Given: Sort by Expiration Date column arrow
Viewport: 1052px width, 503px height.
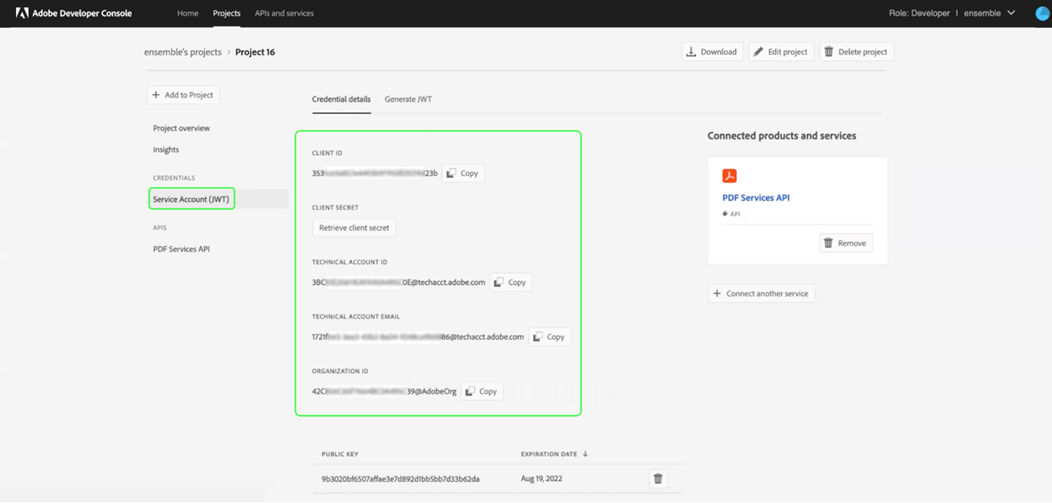Looking at the screenshot, I should (x=585, y=454).
